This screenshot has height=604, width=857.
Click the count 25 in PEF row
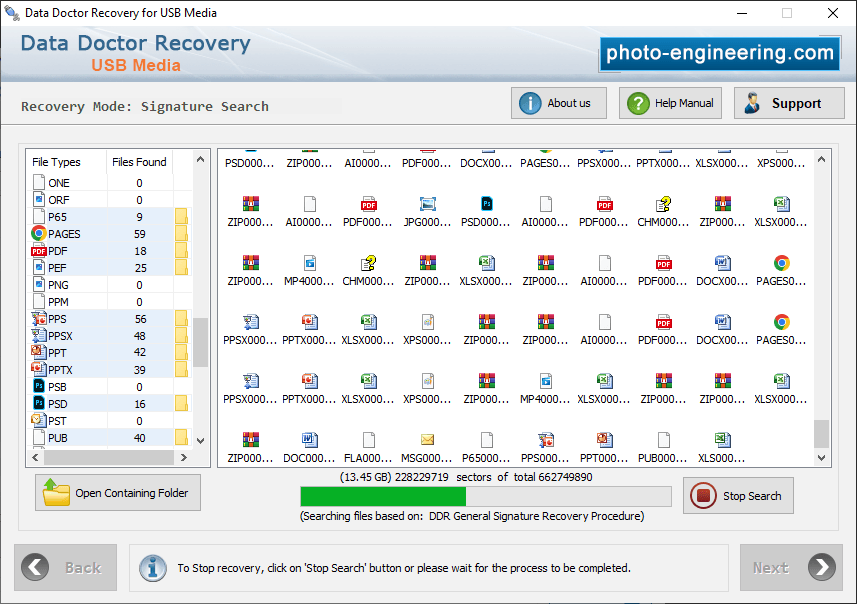pos(141,268)
